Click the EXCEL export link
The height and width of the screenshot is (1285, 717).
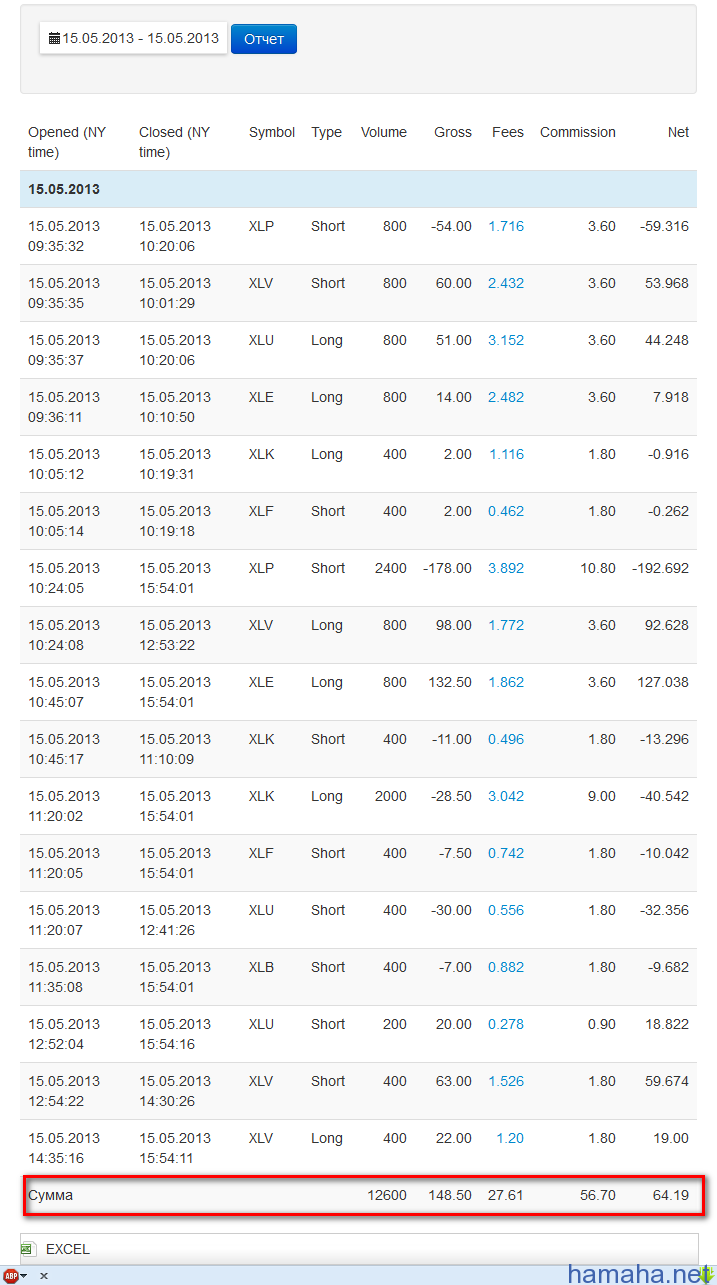pos(68,1249)
